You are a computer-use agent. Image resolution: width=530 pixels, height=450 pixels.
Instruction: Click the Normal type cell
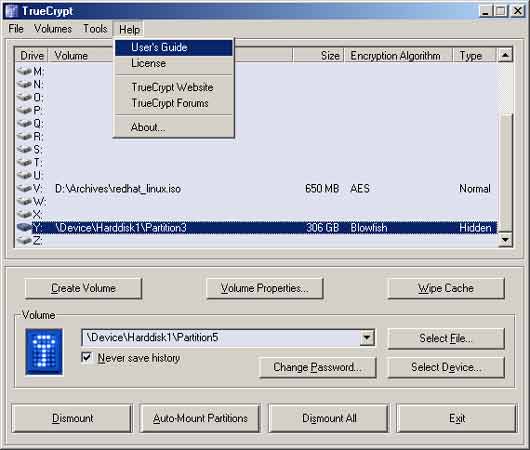[475, 188]
